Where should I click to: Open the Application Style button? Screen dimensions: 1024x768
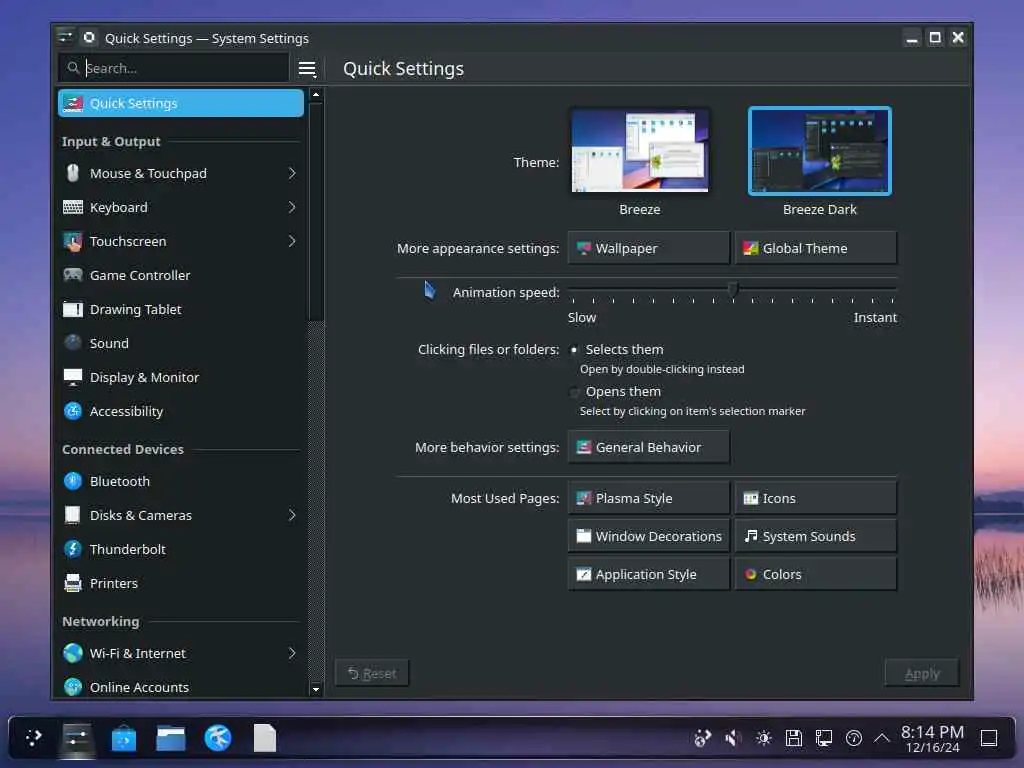pyautogui.click(x=648, y=574)
